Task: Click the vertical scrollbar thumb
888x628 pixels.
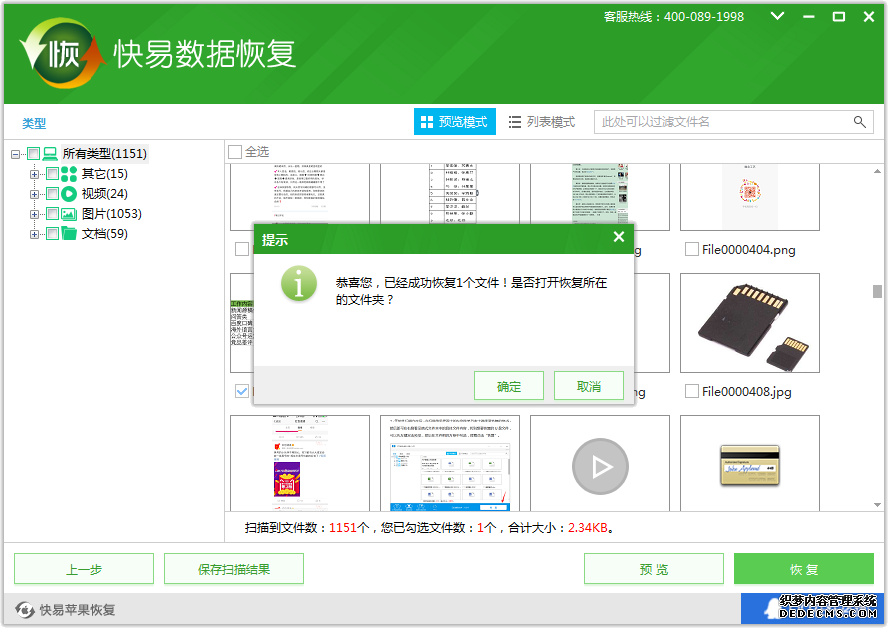Action: click(x=877, y=291)
